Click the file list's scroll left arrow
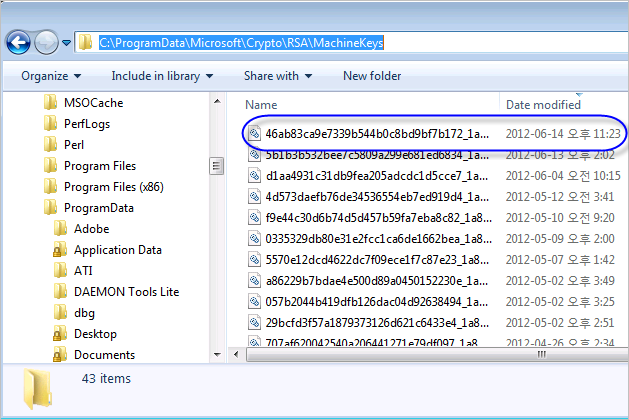Screen dimensions: 629x420 236,355
